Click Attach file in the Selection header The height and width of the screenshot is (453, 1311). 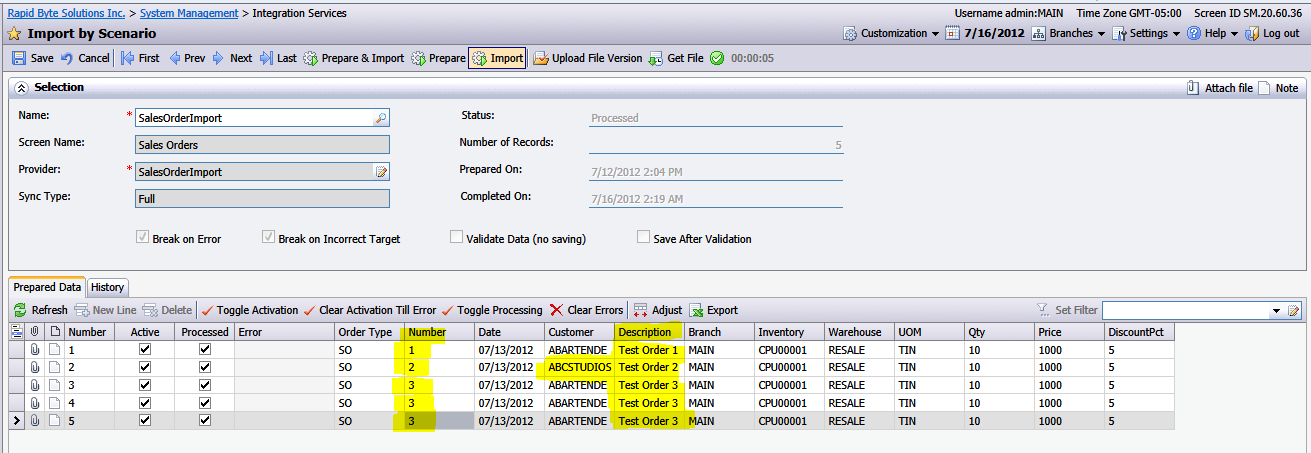point(1219,88)
